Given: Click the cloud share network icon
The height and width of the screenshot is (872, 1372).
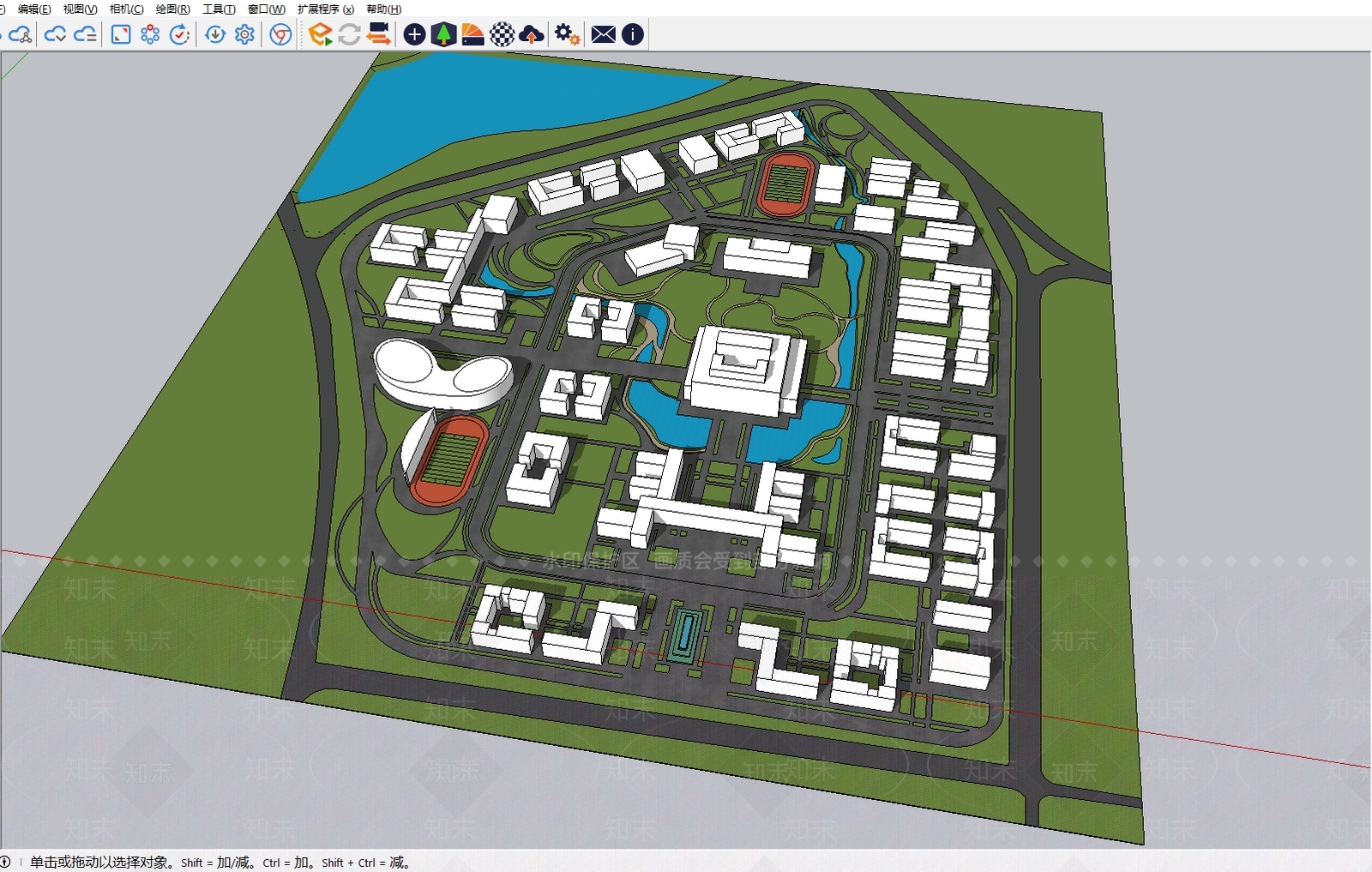Looking at the screenshot, I should (20, 34).
